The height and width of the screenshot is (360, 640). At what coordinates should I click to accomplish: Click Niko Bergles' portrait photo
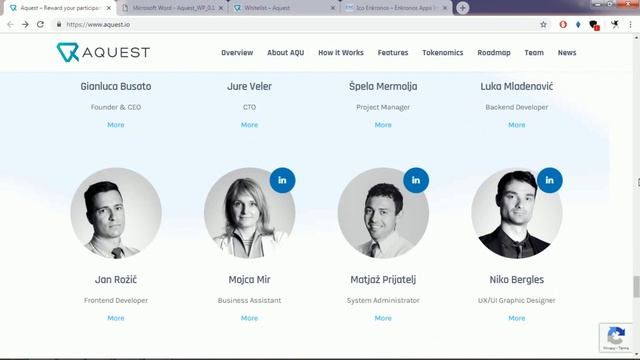click(517, 213)
